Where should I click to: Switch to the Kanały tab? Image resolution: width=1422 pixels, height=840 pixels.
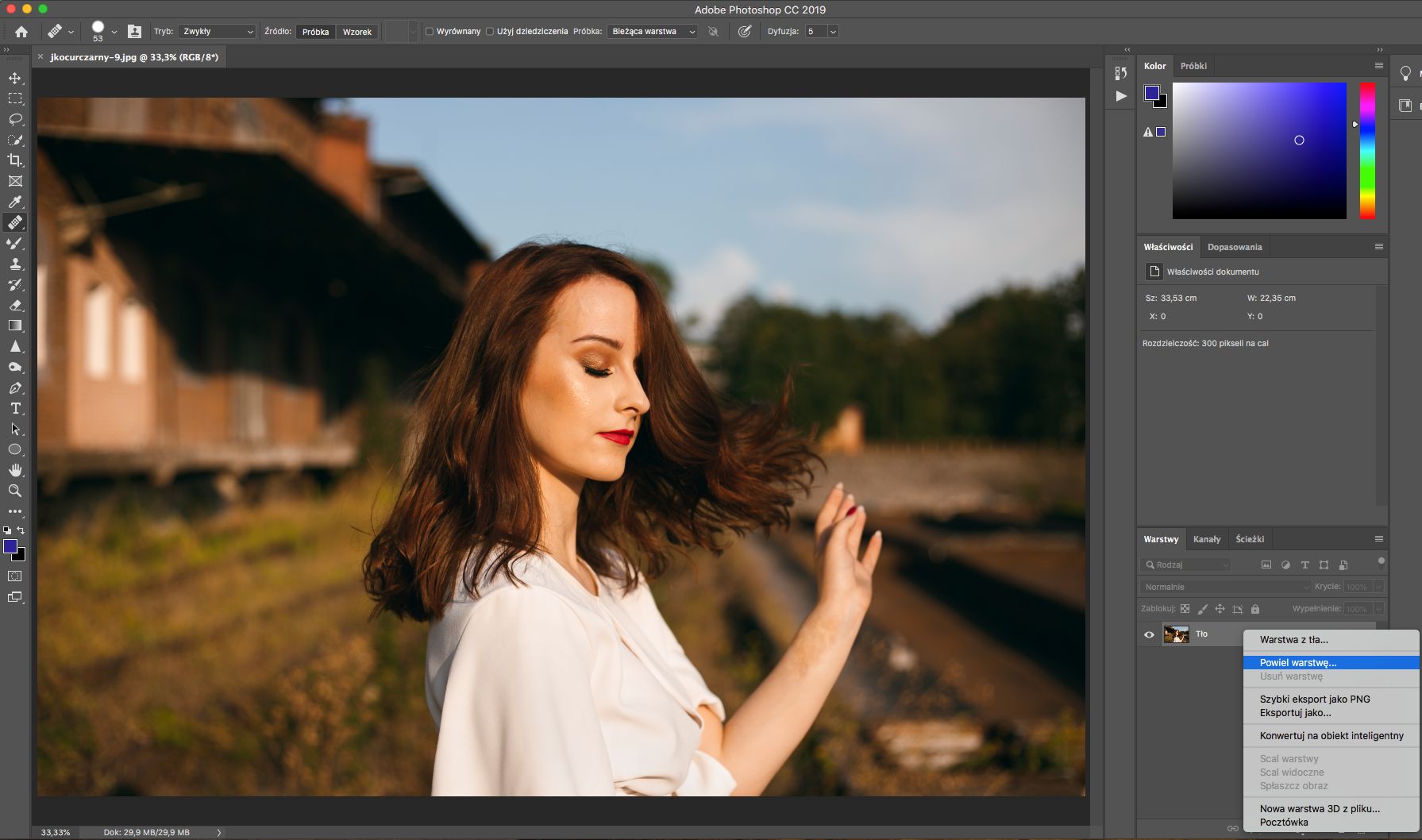[1207, 539]
